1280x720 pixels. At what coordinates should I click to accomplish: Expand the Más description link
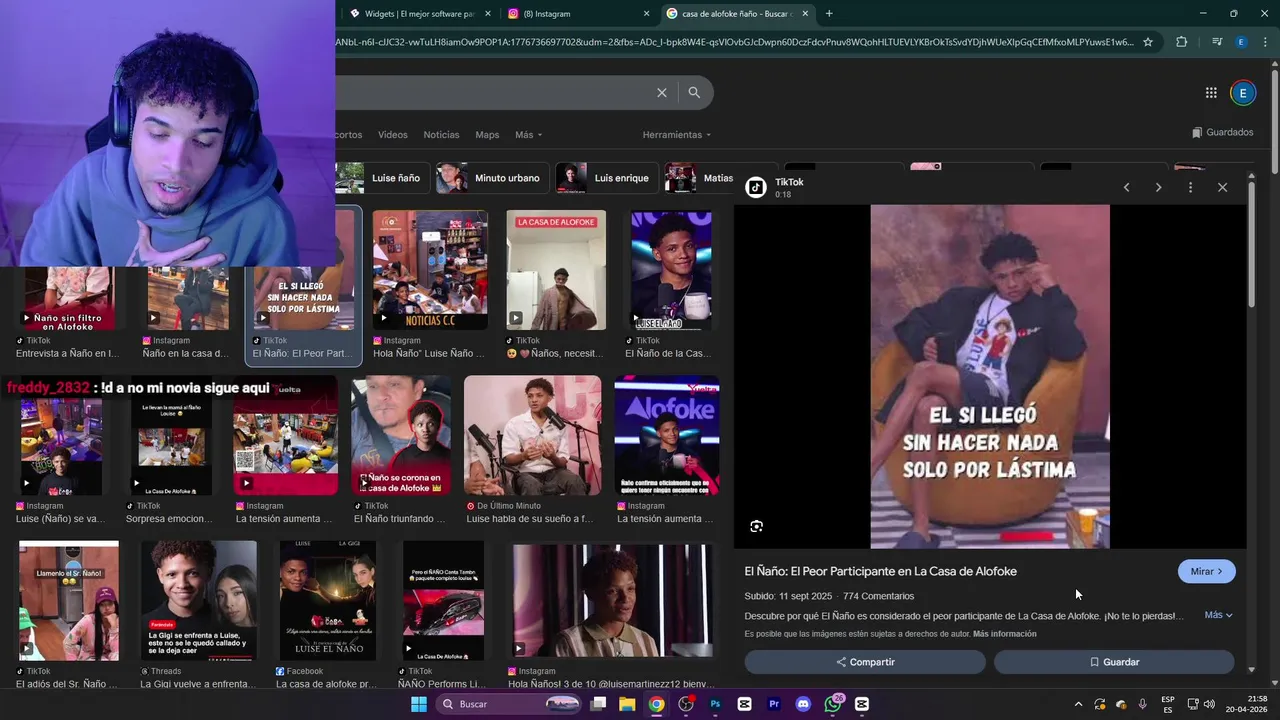click(x=1218, y=615)
